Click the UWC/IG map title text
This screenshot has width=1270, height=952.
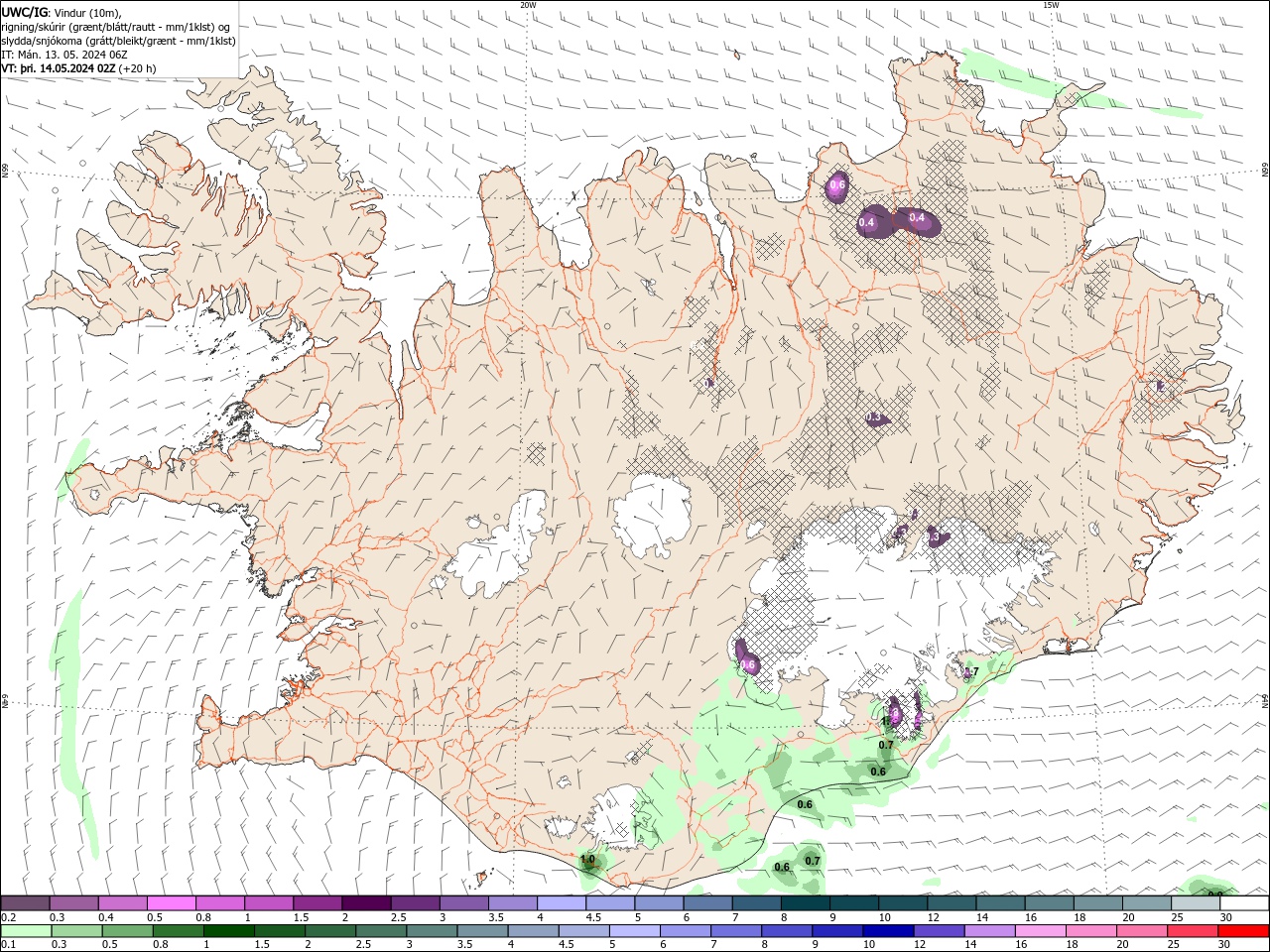click(25, 12)
